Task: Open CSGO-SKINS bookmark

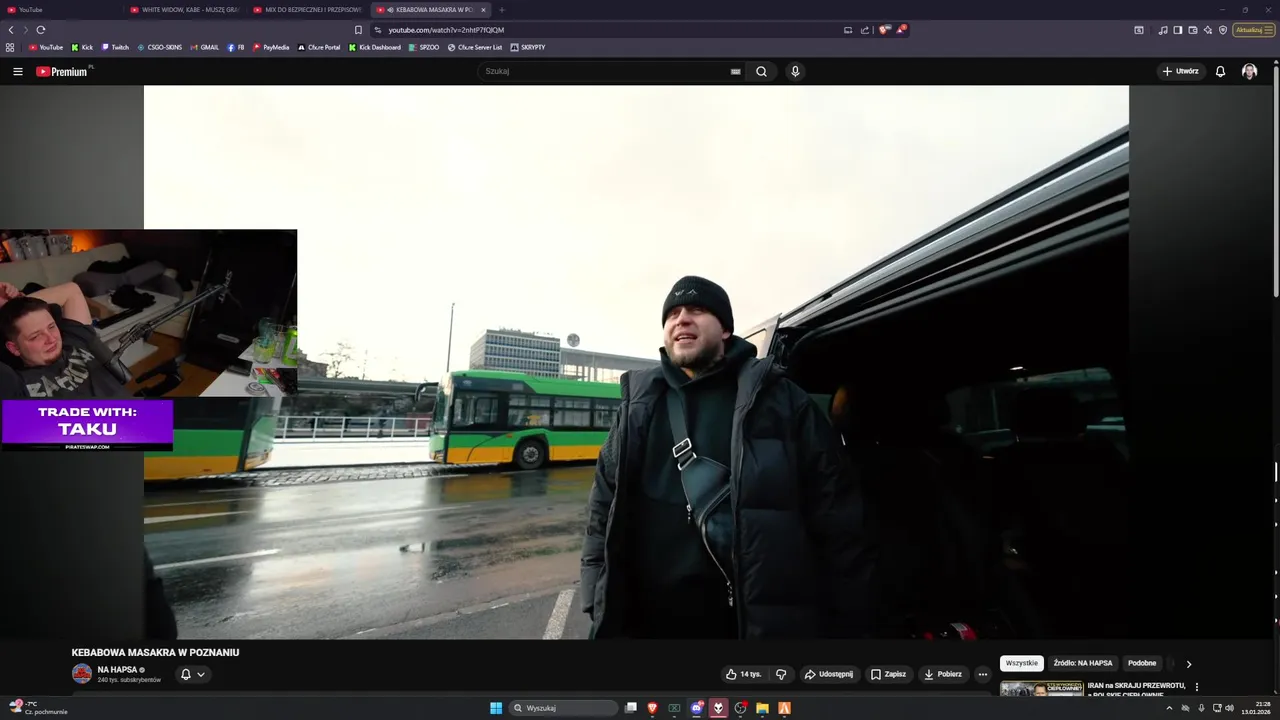Action: (160, 47)
